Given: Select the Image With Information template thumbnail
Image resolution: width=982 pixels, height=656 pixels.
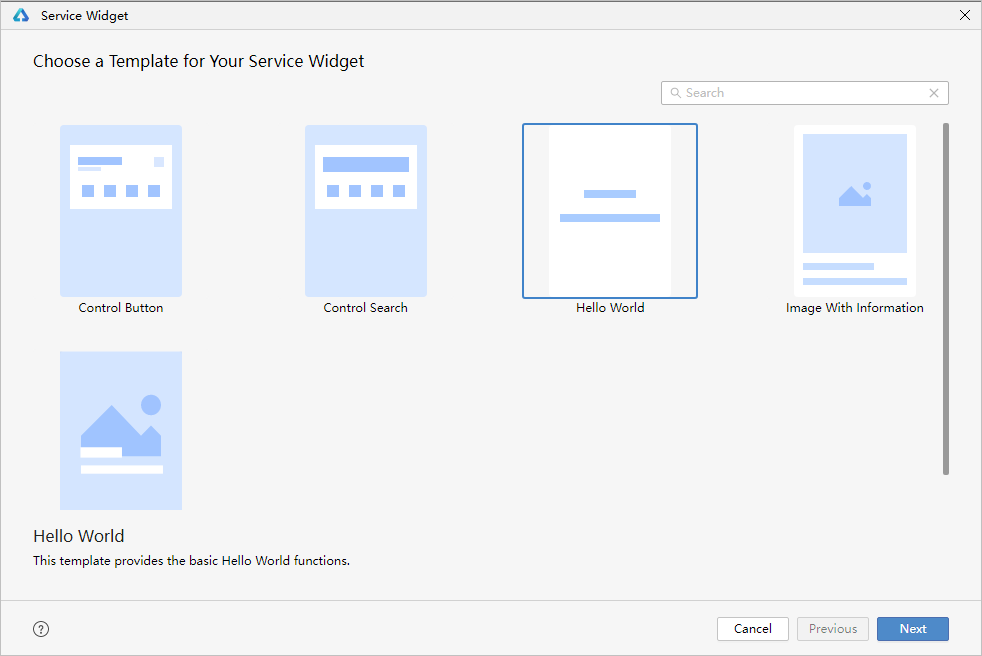Looking at the screenshot, I should tap(855, 210).
